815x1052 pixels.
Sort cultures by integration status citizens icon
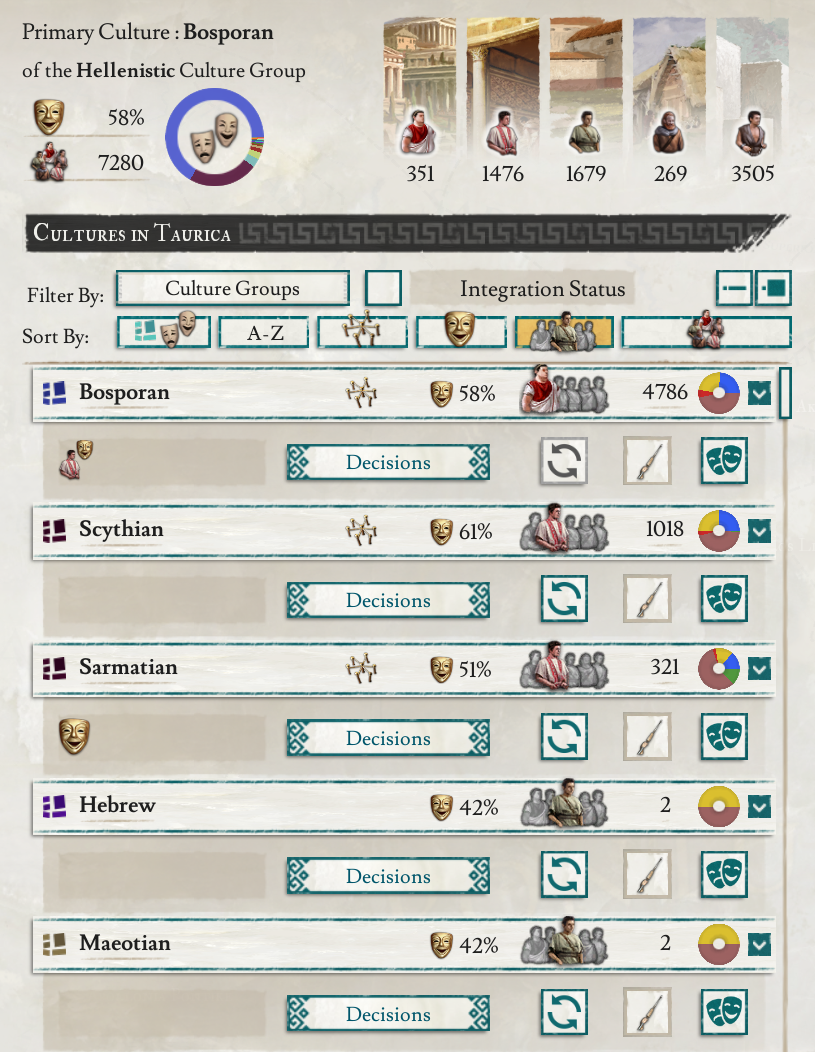click(563, 331)
